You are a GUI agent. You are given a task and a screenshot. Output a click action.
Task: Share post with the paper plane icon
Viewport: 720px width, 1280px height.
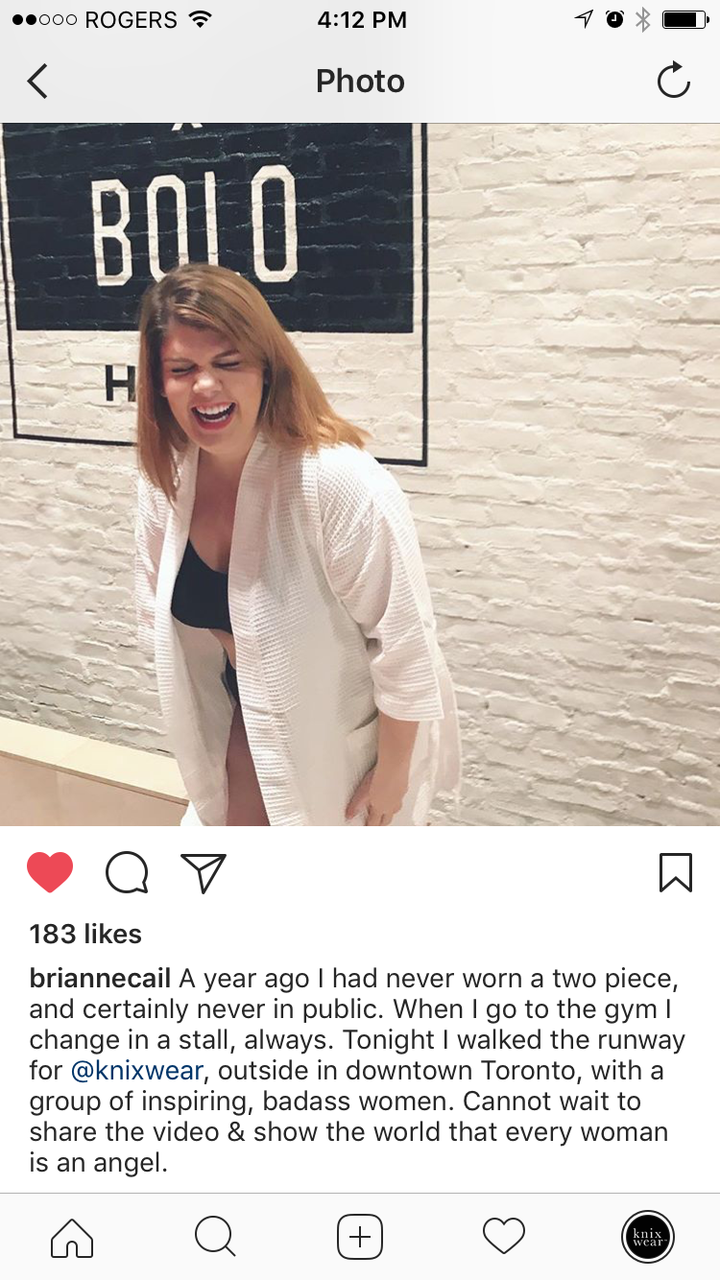click(x=203, y=872)
